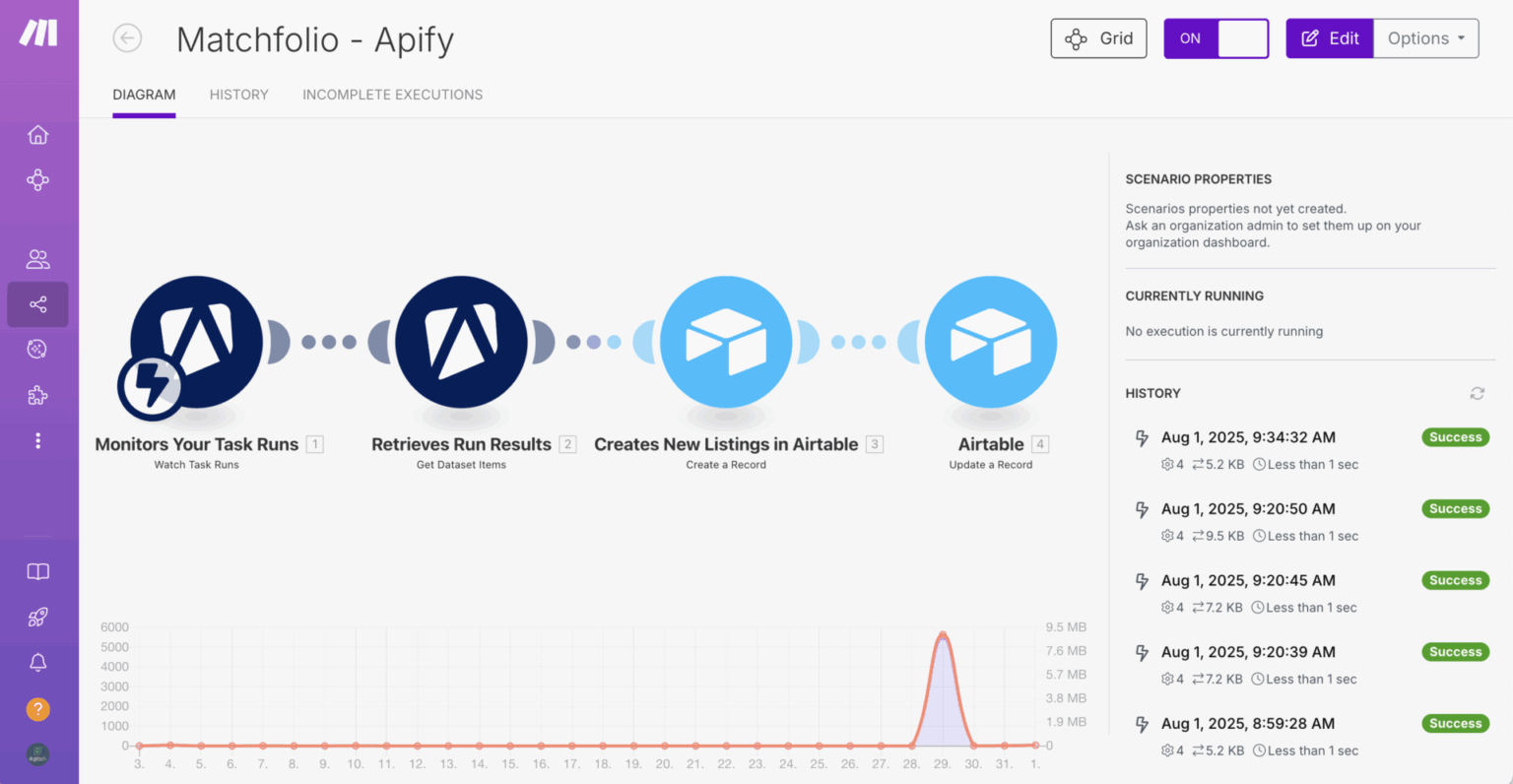1513x784 pixels.
Task: Click the Grid button
Action: pyautogui.click(x=1098, y=38)
